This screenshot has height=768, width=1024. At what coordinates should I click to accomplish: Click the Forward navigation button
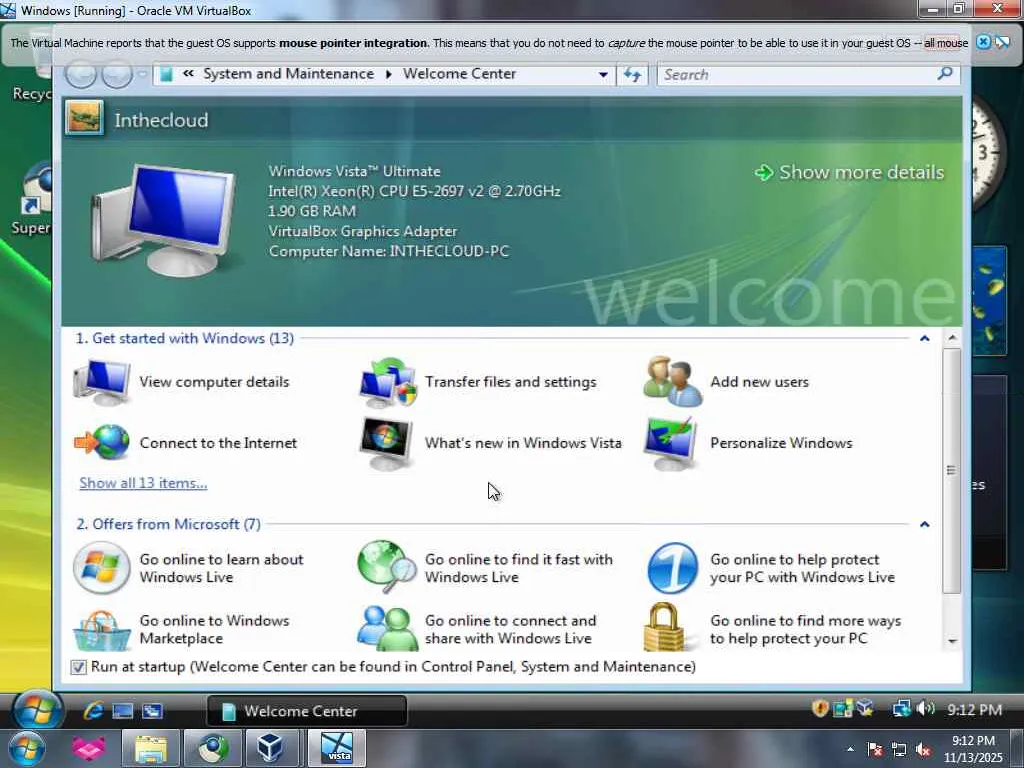[118, 74]
